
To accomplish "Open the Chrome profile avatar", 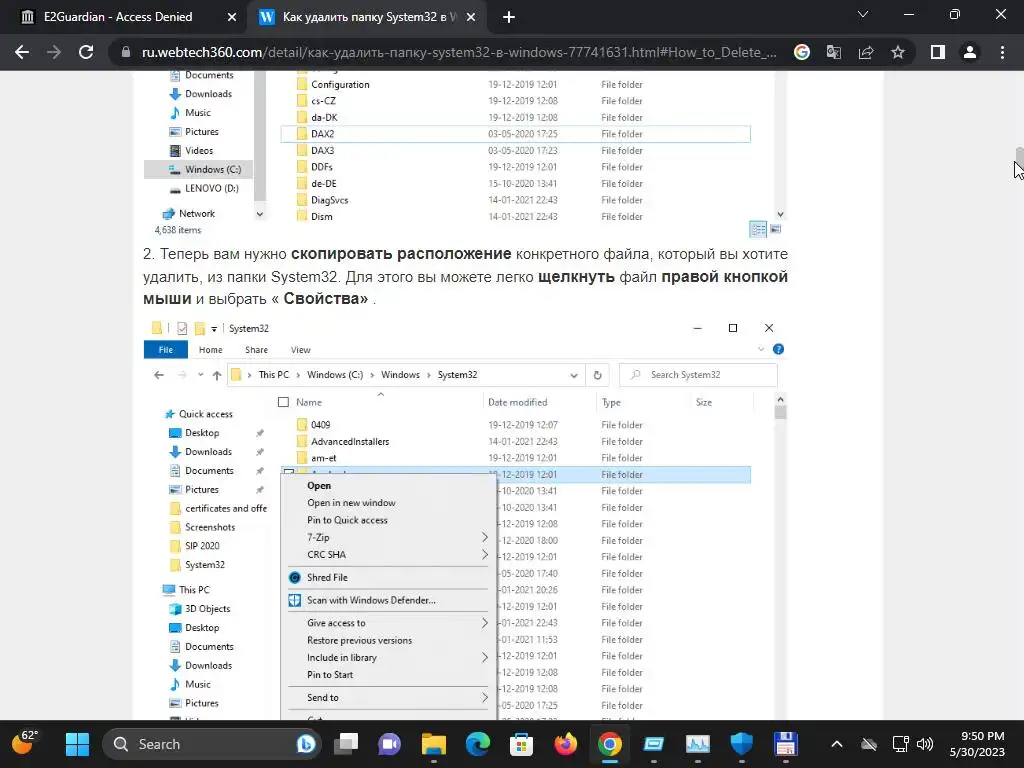I will 970,52.
